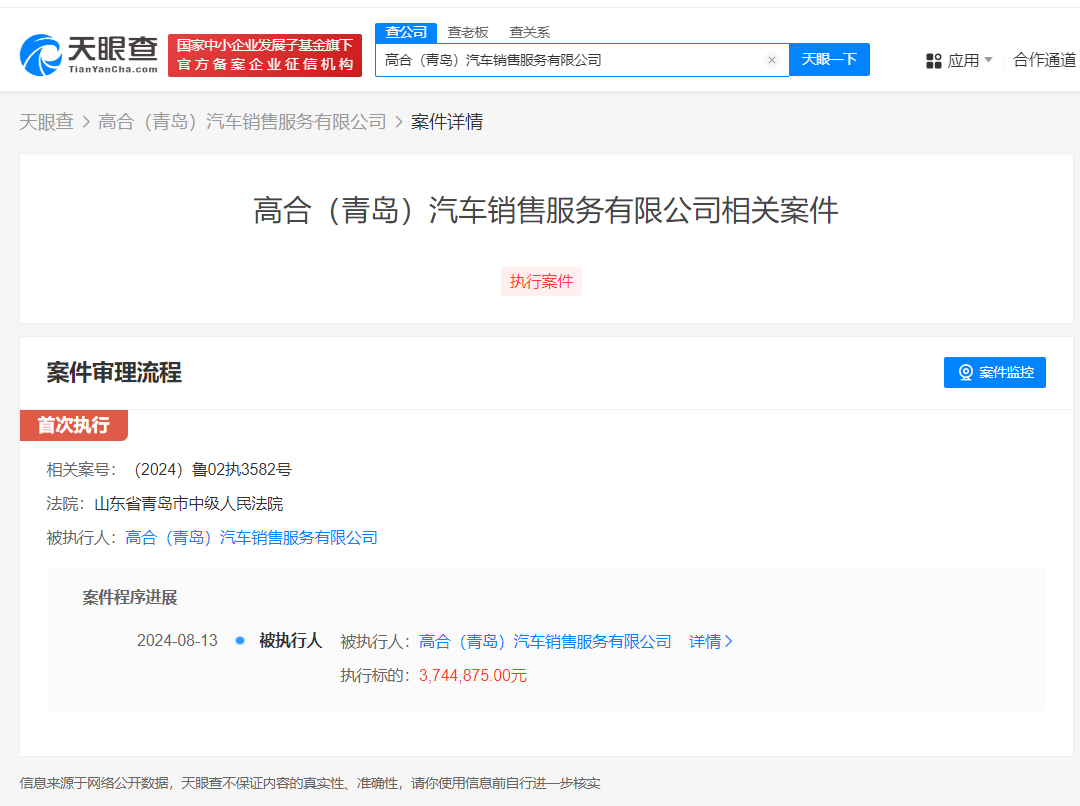
Task: Click the monitor icon on 案件监控 button
Action: point(965,372)
